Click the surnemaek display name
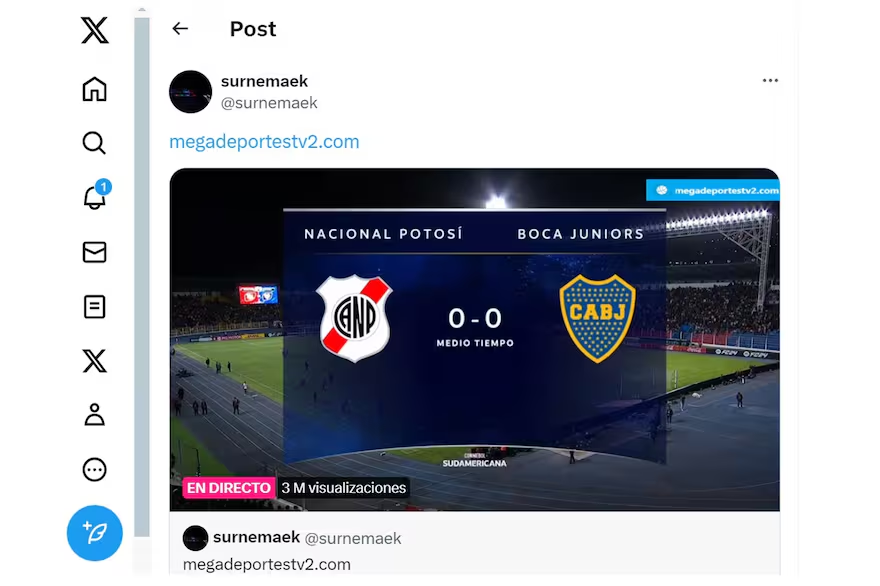Image resolution: width=880 pixels, height=586 pixels. [264, 81]
